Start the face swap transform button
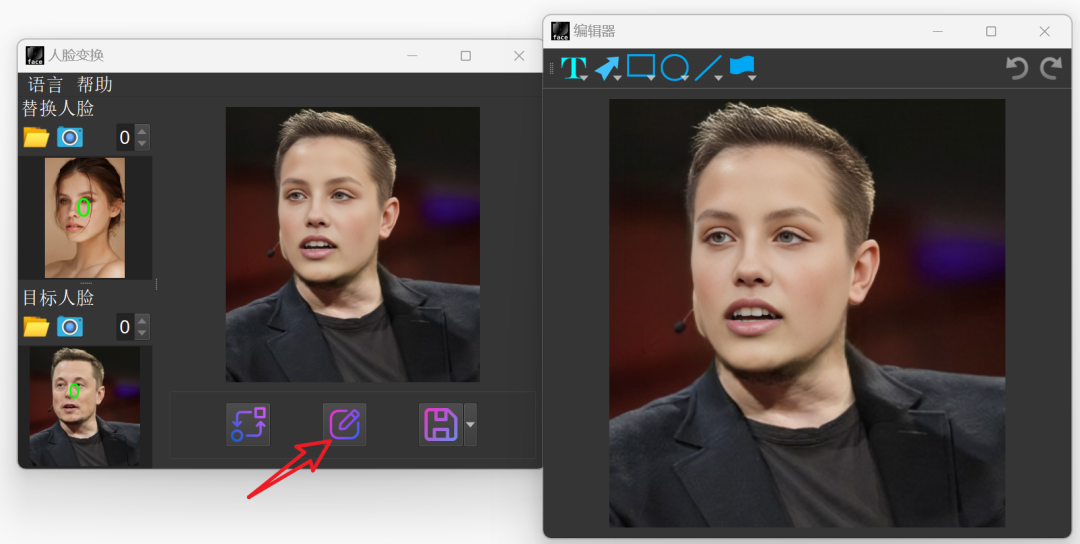The height and width of the screenshot is (544, 1080). point(248,424)
